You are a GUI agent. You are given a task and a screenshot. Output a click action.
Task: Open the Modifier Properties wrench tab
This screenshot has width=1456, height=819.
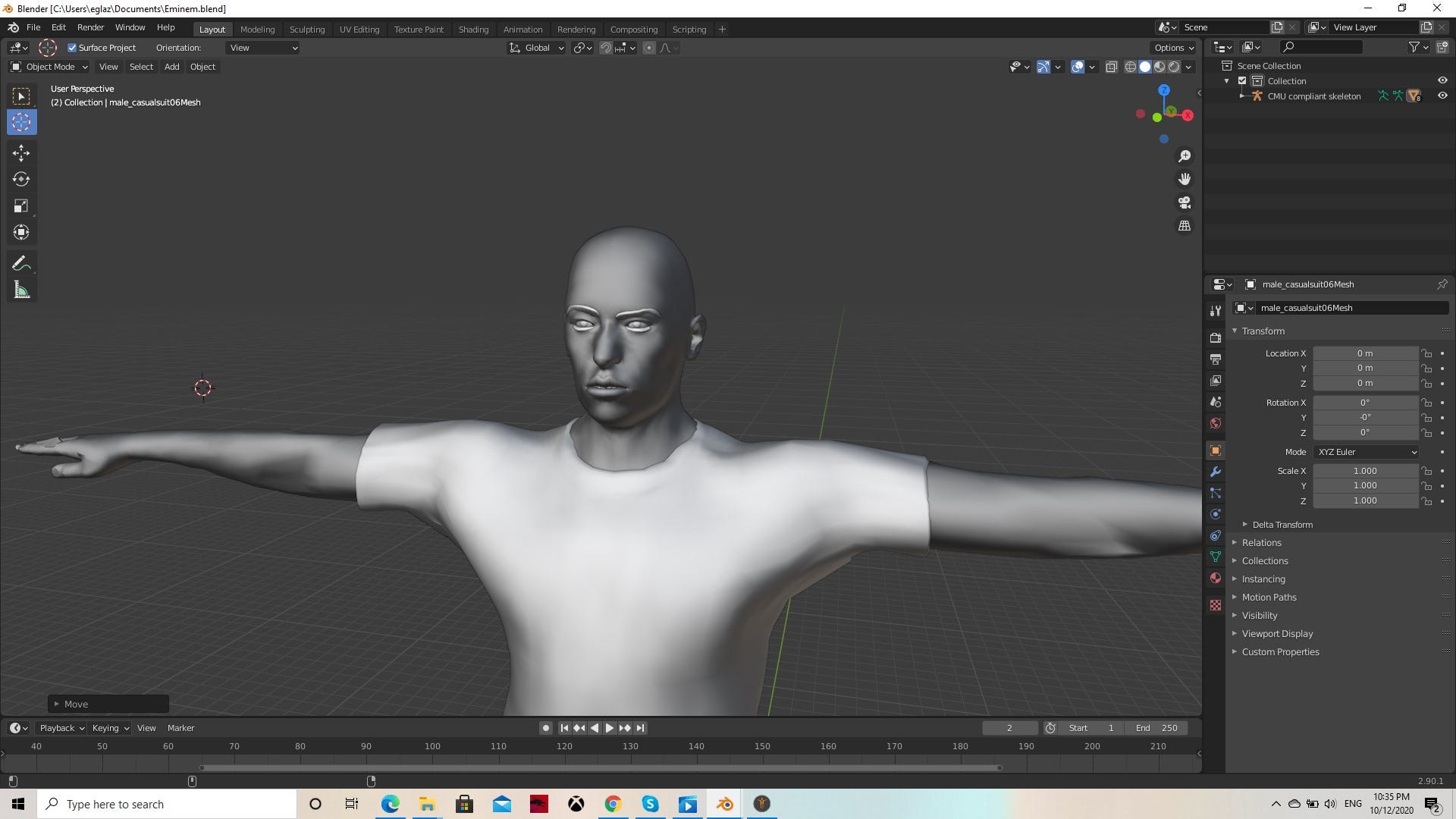[x=1216, y=472]
